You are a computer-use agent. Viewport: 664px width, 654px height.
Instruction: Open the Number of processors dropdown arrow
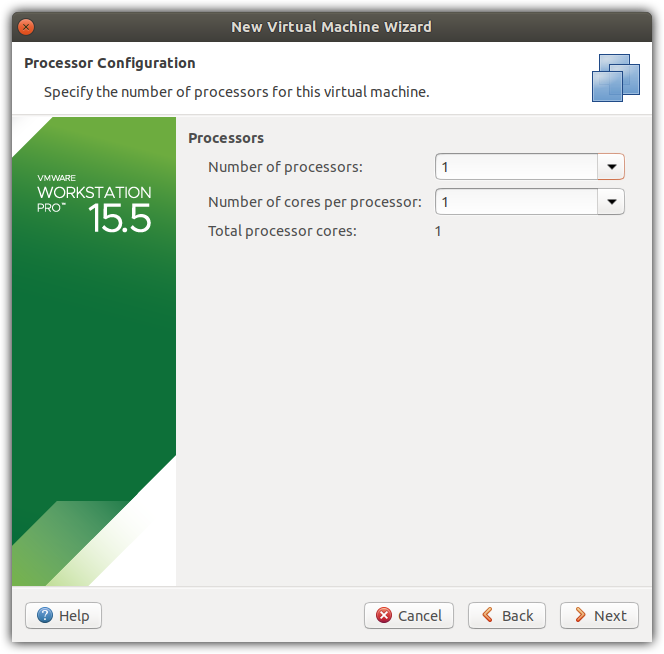(x=611, y=167)
